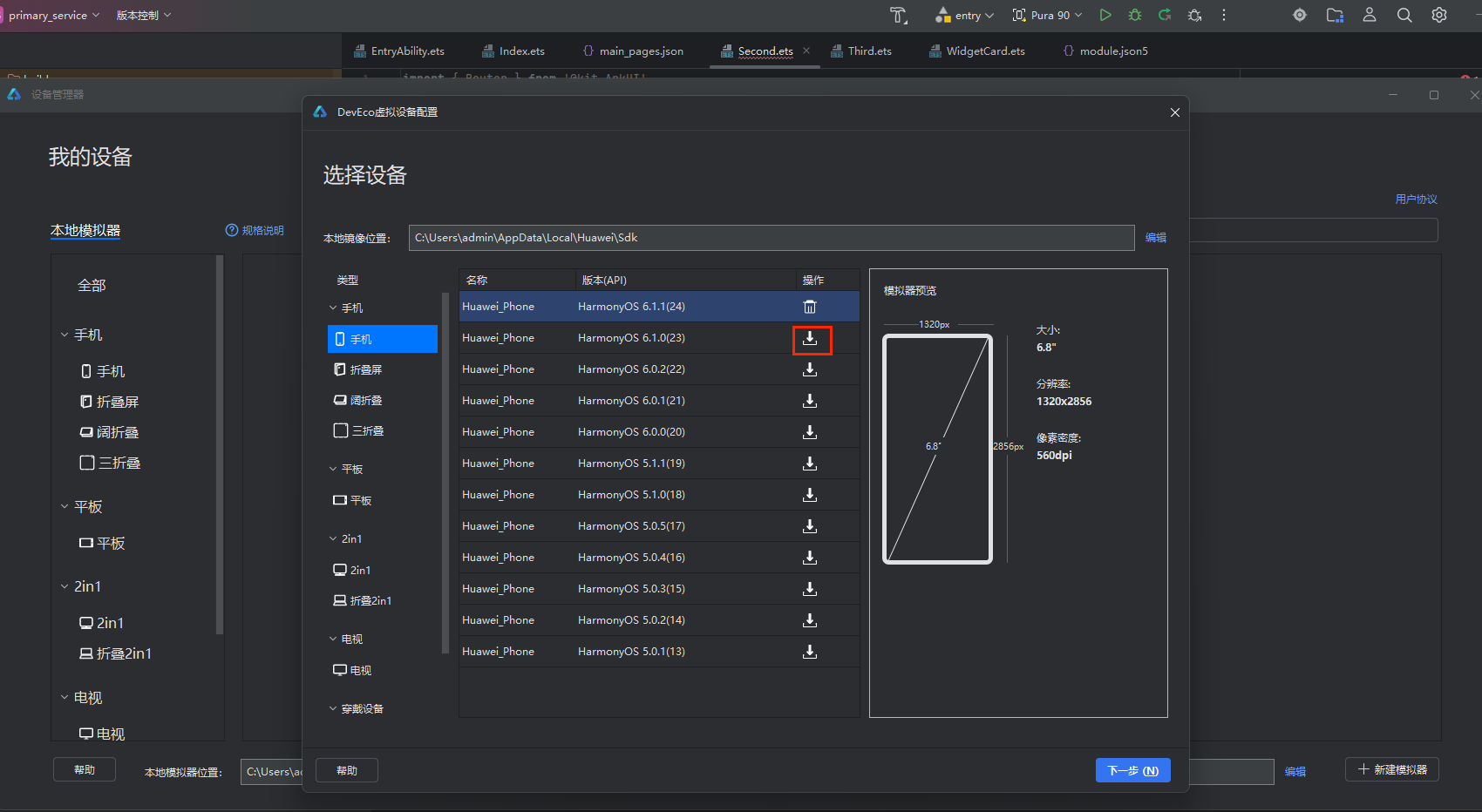The image size is (1482, 812).
Task: Open the entry module dropdown
Action: 965,15
